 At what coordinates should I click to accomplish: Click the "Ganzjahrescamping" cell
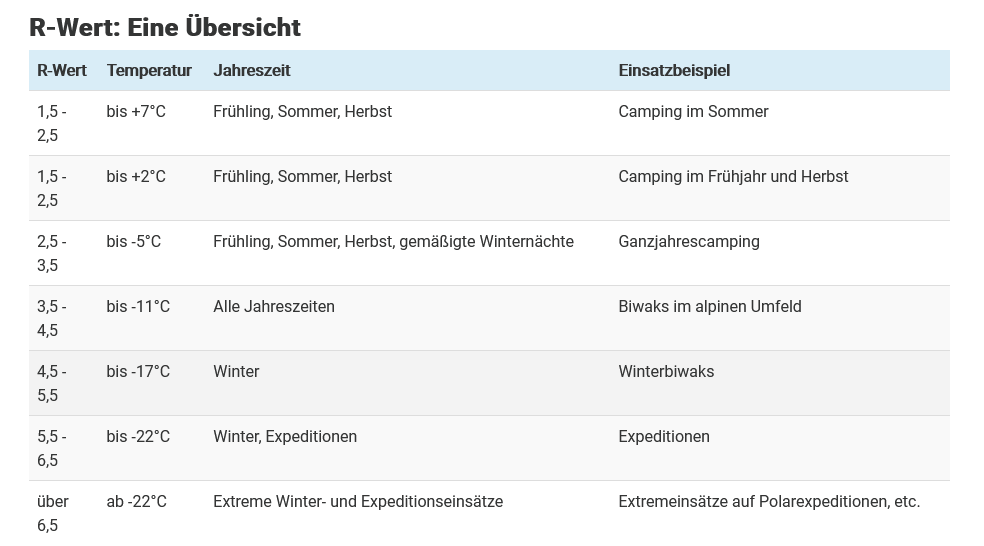pos(689,242)
